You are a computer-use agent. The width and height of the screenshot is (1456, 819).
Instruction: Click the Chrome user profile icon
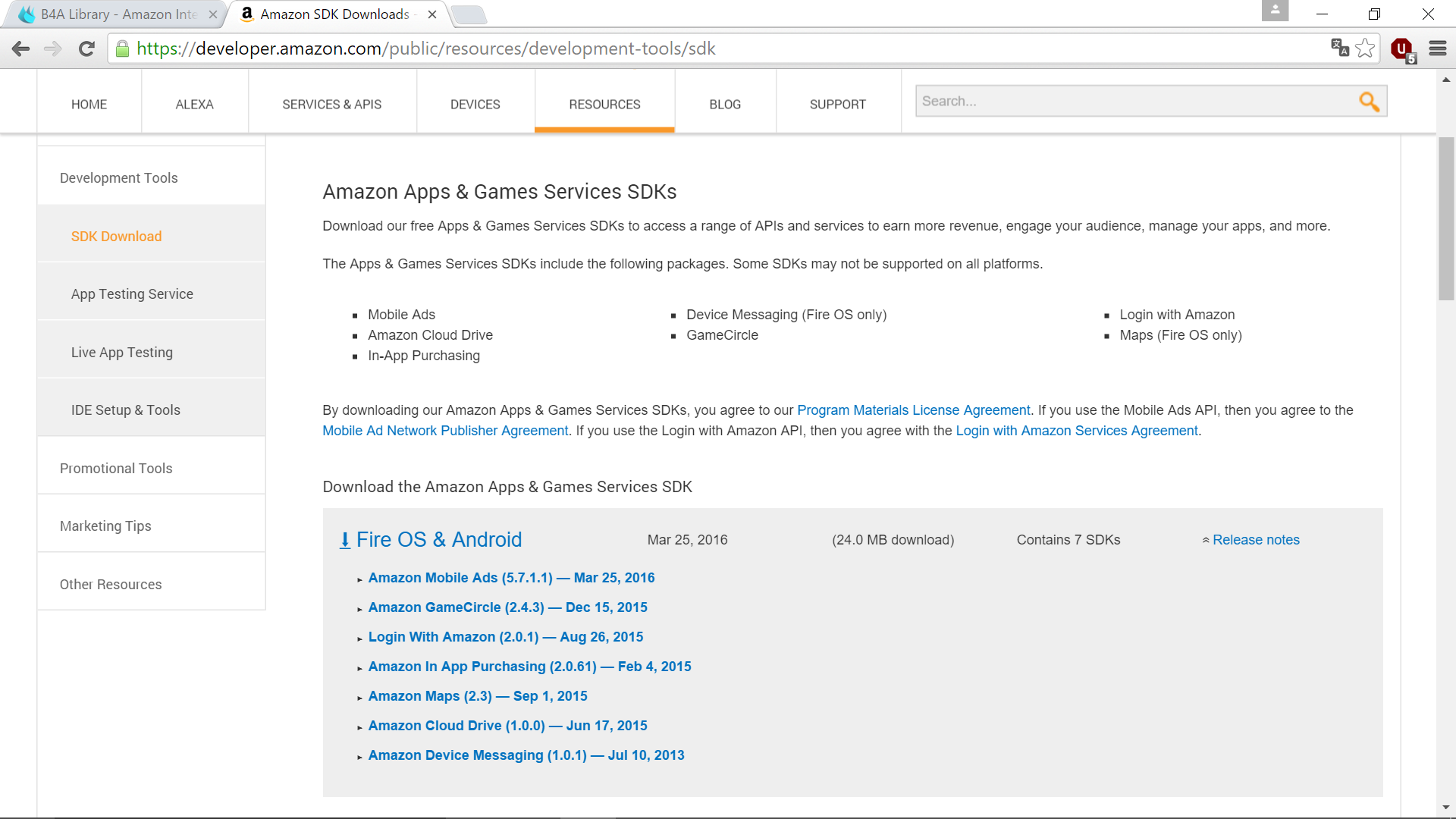1275,11
